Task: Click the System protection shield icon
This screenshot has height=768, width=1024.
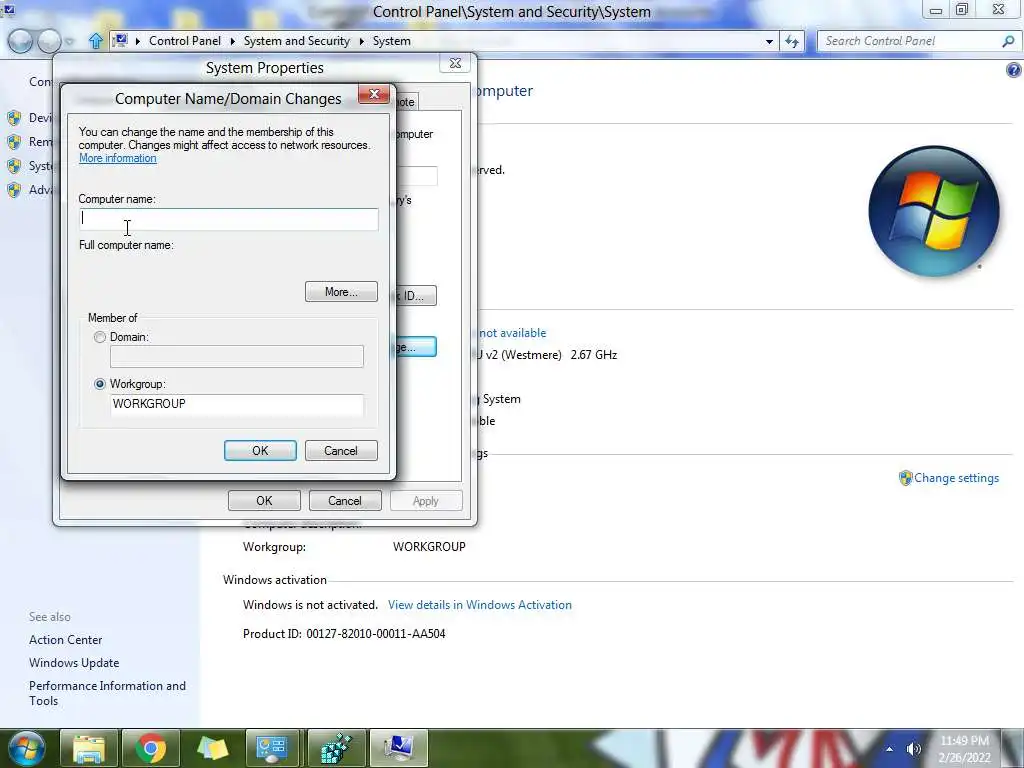Action: click(x=14, y=166)
